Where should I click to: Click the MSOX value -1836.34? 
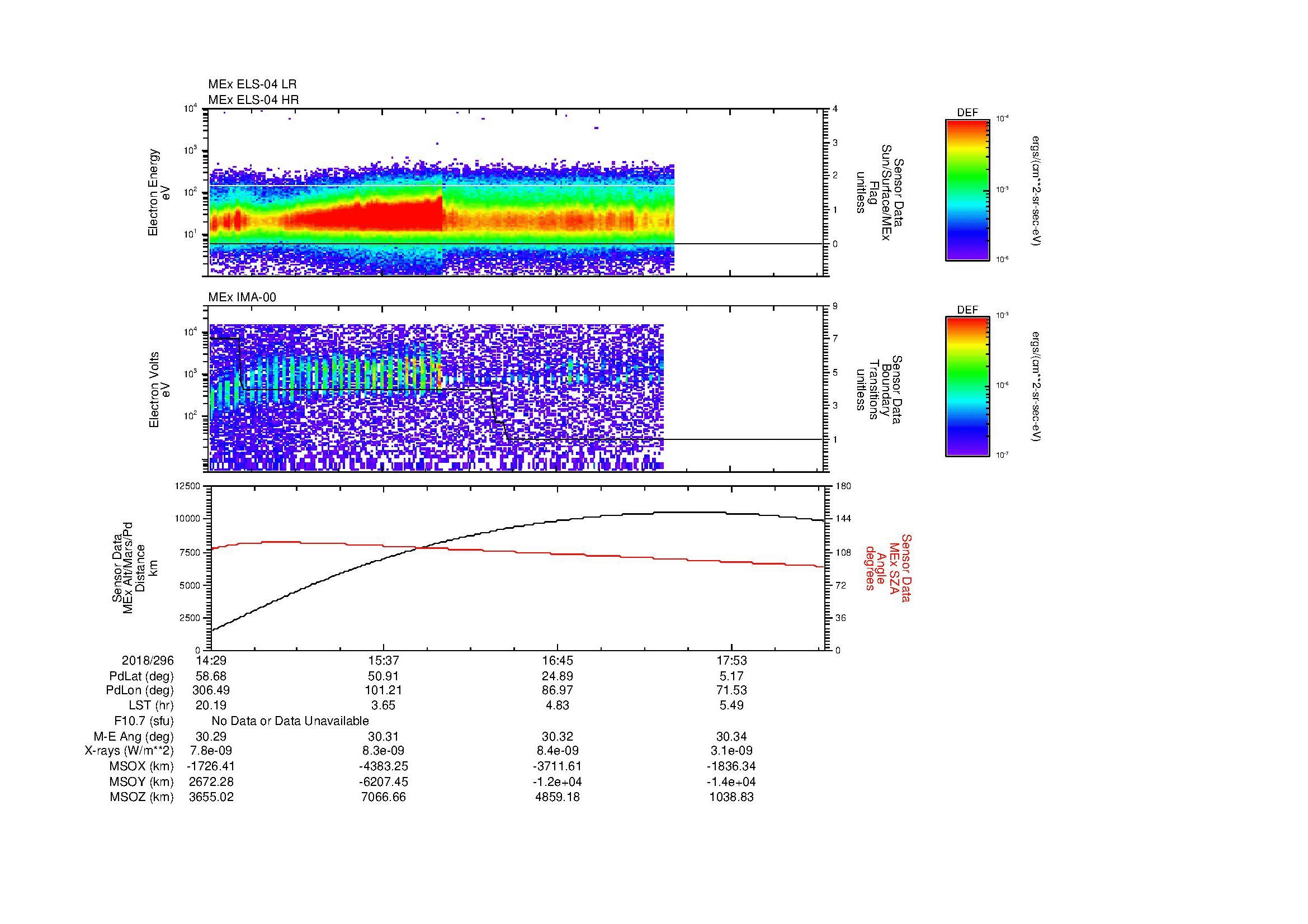[731, 766]
